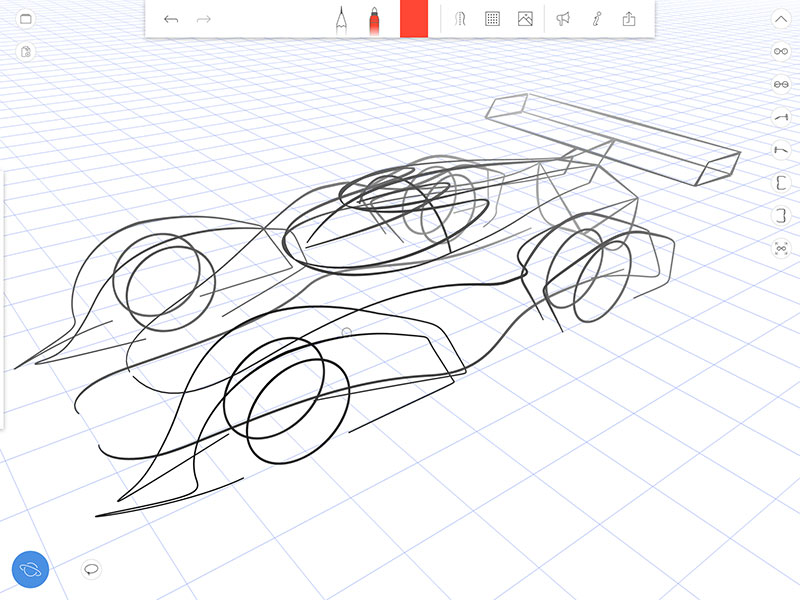The height and width of the screenshot is (600, 800).
Task: Open the clipboard icon below the folder
Action: coord(26,50)
